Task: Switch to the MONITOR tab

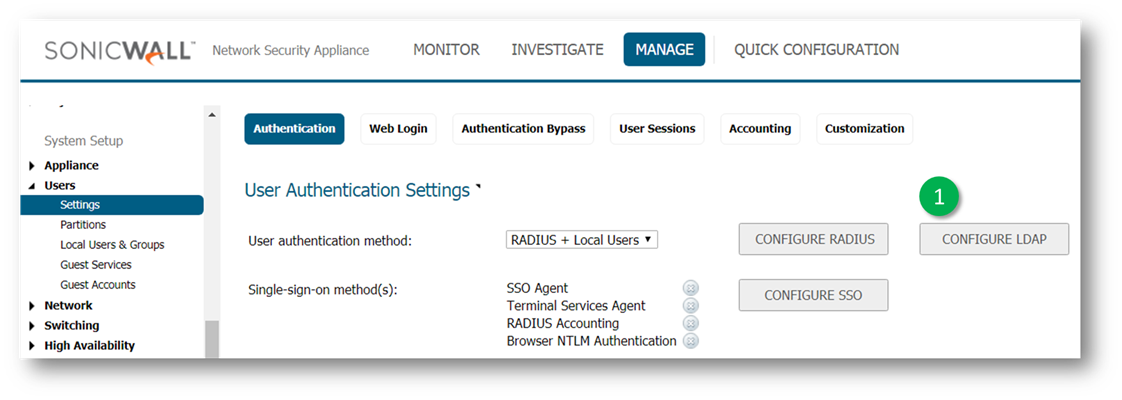Action: click(x=446, y=50)
